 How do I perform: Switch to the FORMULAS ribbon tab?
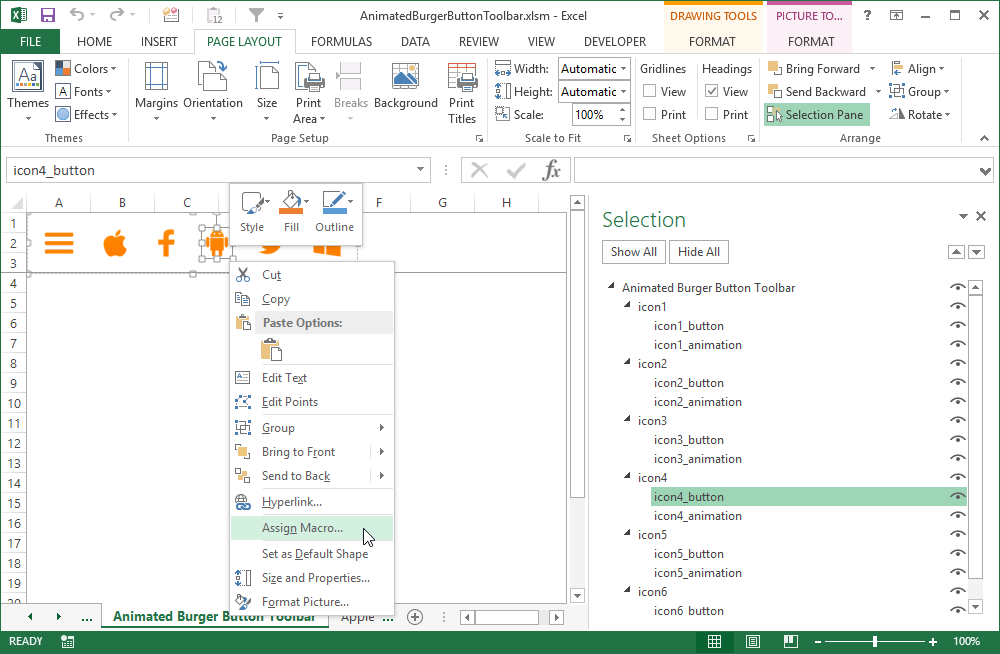[x=341, y=42]
